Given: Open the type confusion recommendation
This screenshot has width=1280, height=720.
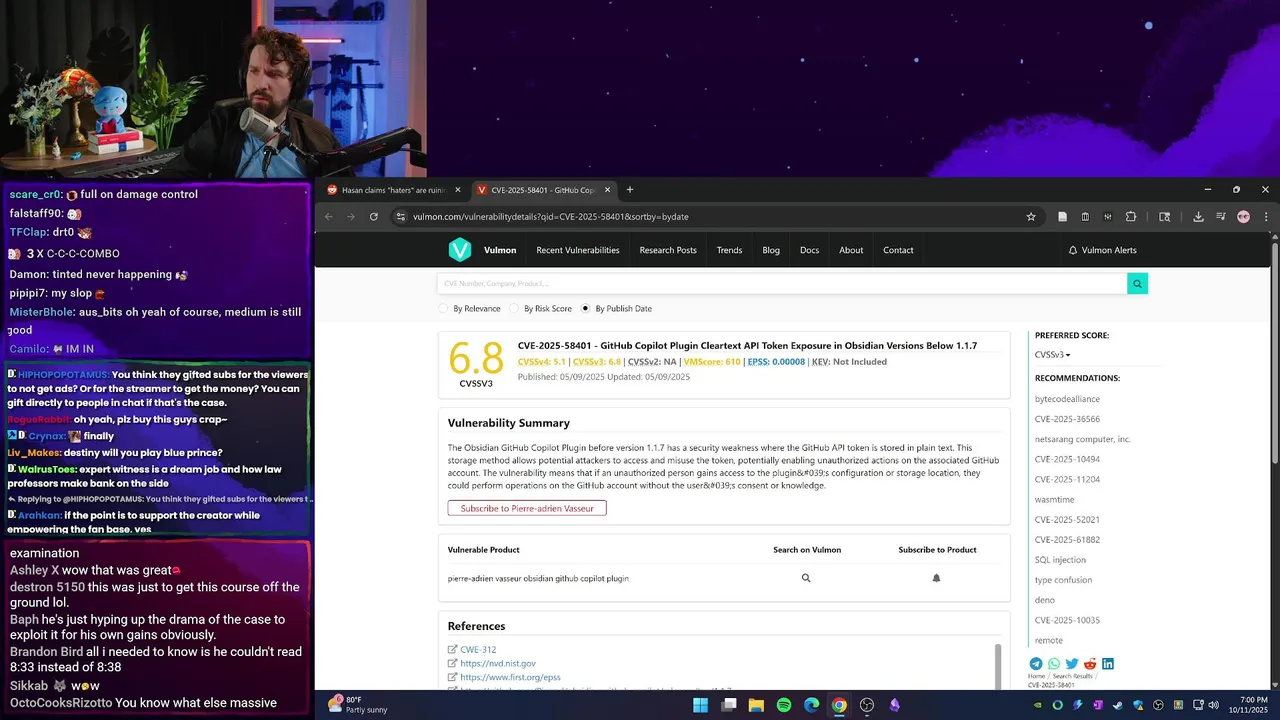Looking at the screenshot, I should coord(1063,580).
